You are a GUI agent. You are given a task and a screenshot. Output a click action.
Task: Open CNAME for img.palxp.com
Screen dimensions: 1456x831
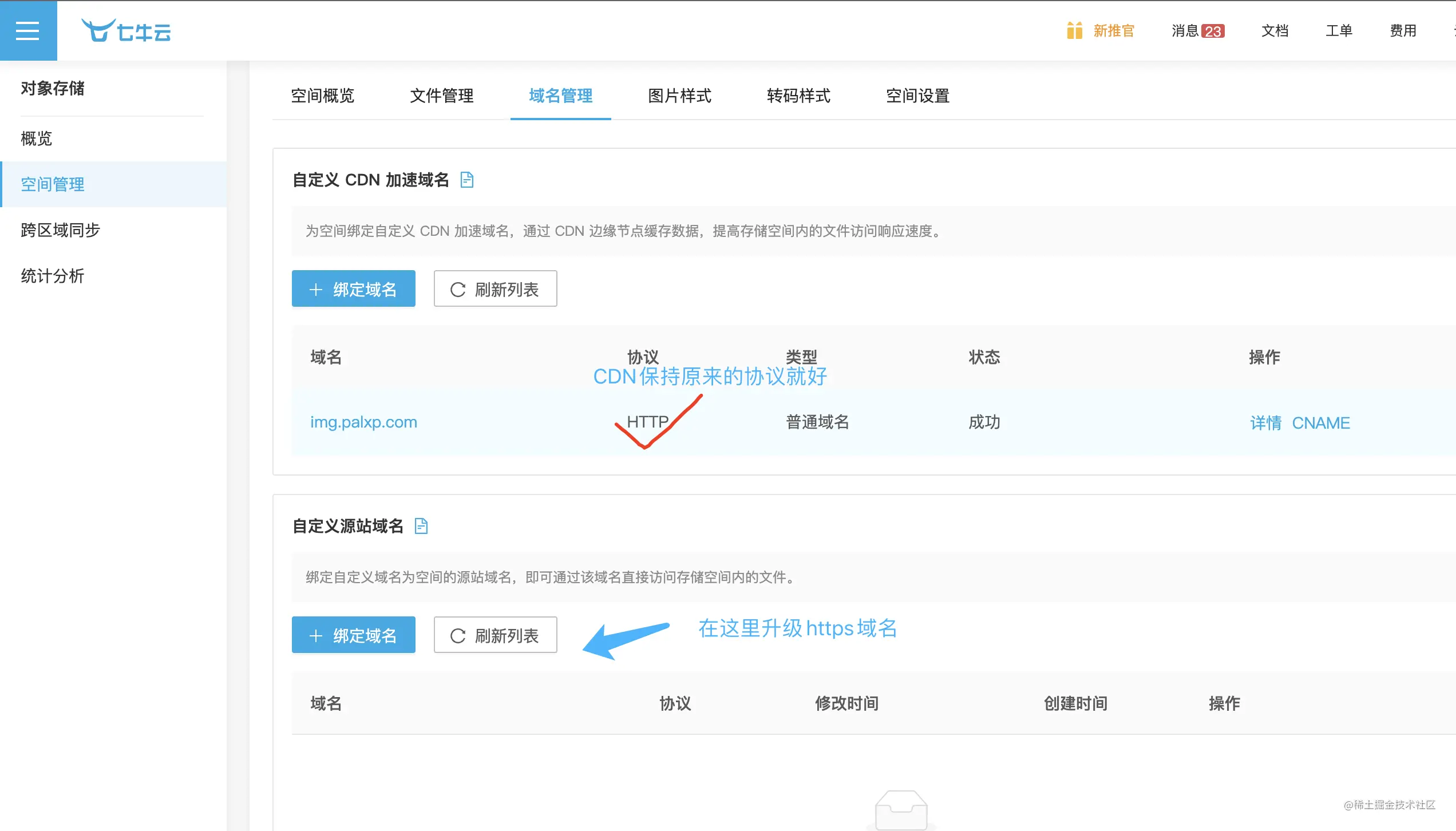[x=1321, y=423]
